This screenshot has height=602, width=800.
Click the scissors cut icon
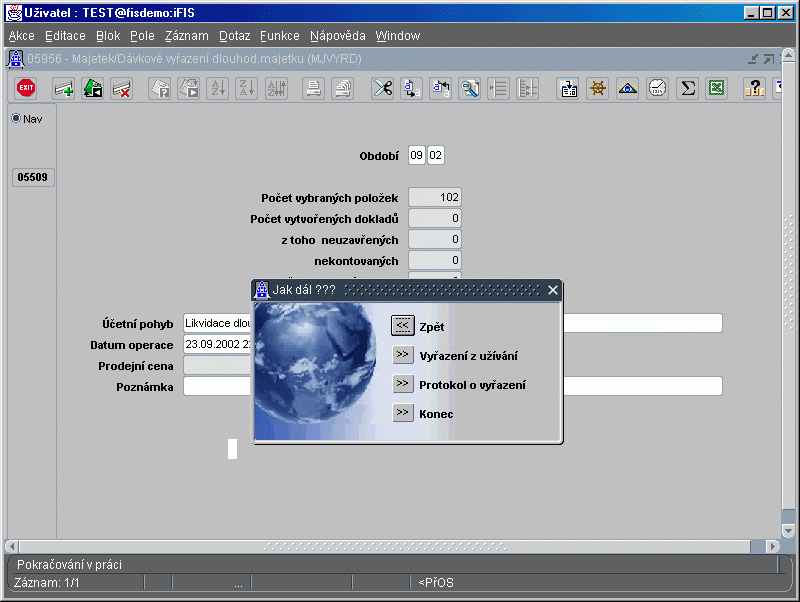382,88
